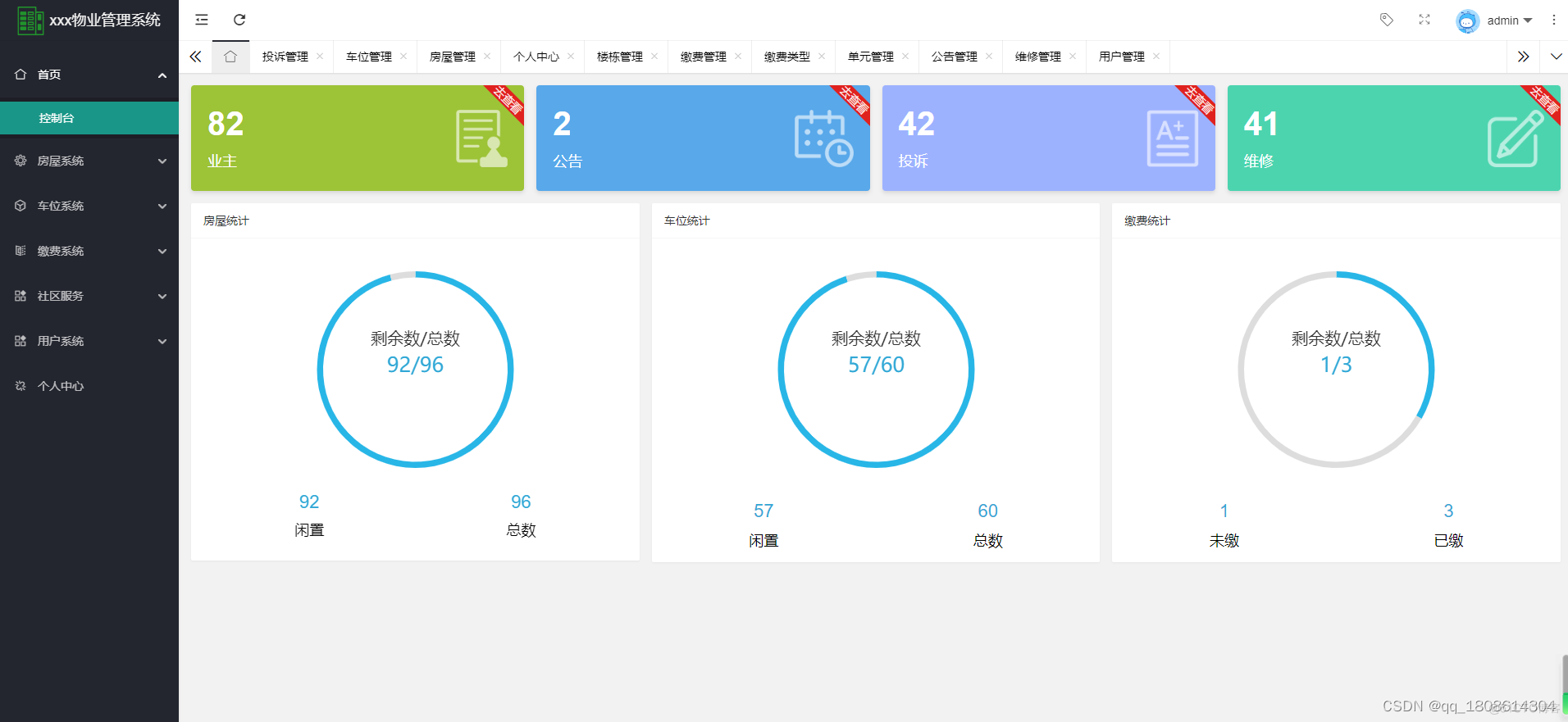Close the 维修管理 tab
Viewport: 1568px width, 722px height.
click(1073, 57)
